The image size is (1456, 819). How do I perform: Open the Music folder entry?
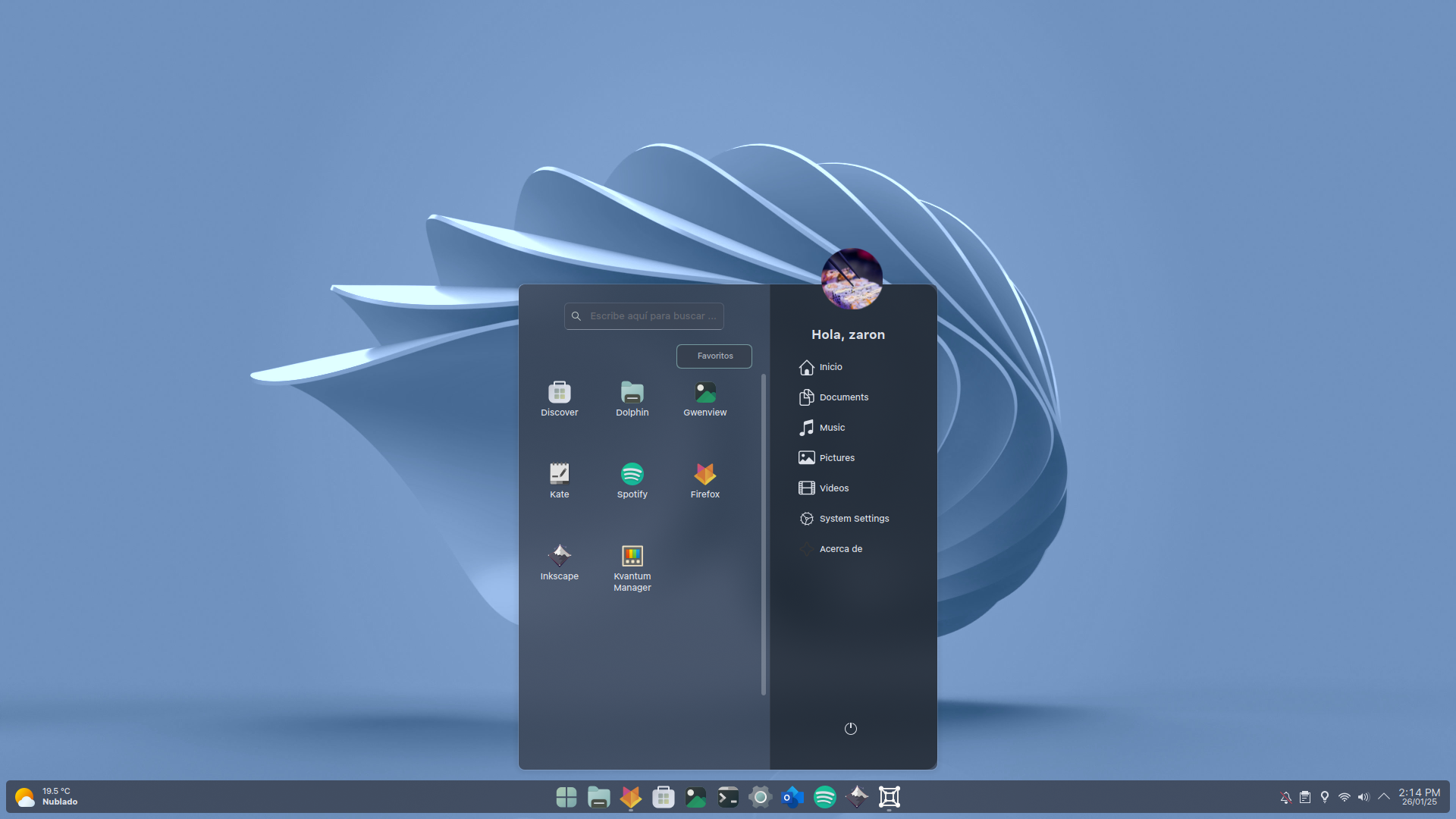tap(822, 428)
